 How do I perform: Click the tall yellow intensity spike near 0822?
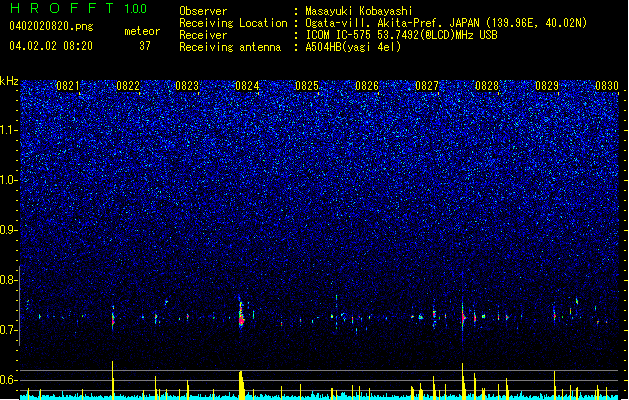[x=113, y=380]
